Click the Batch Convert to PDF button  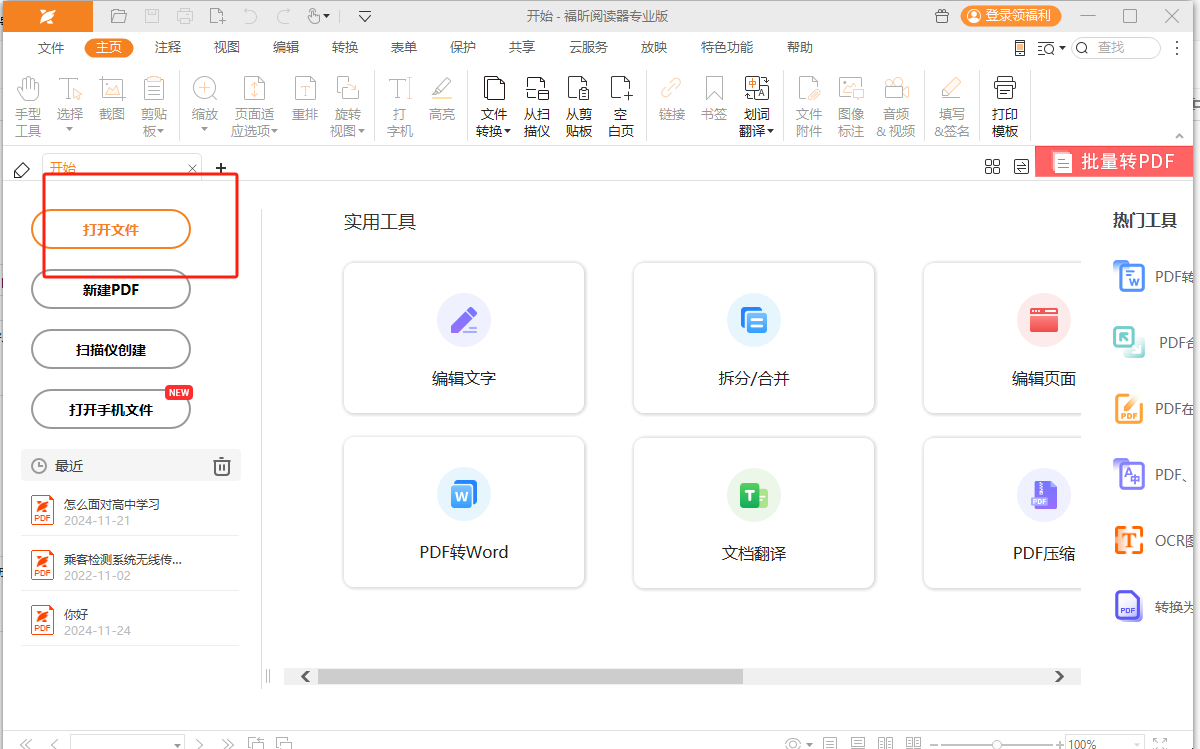tap(1114, 162)
